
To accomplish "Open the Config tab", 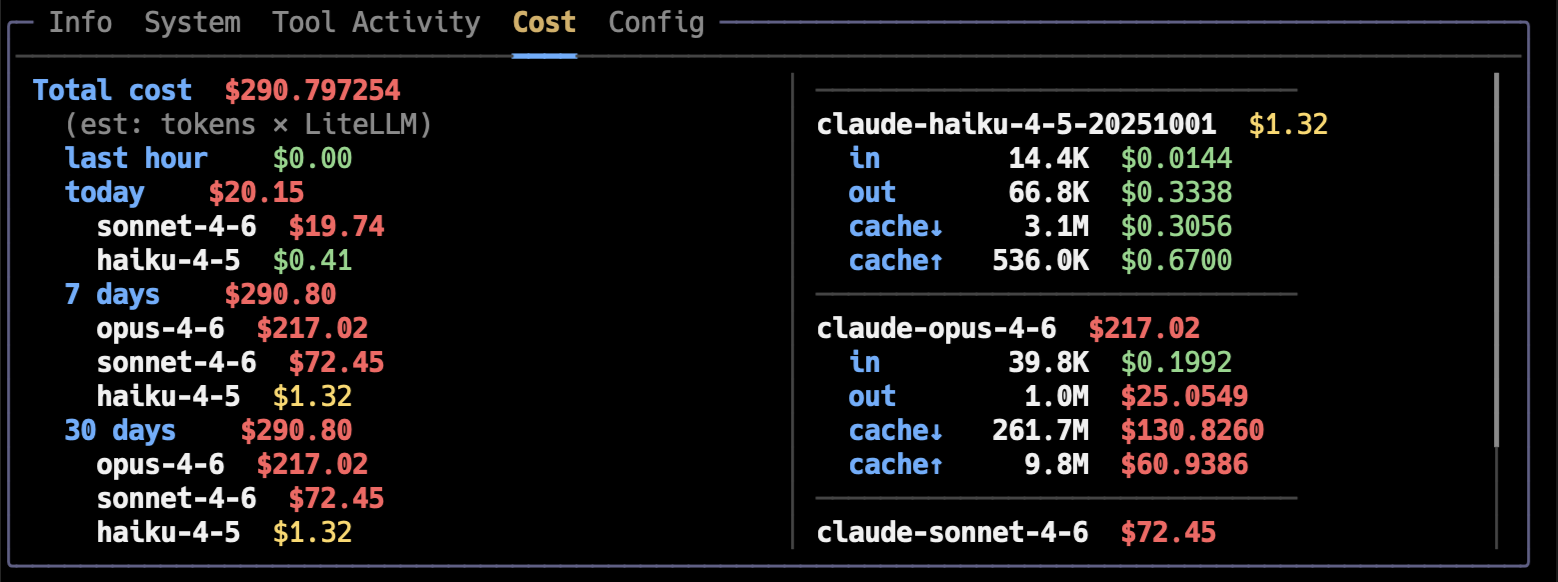I will 655,22.
